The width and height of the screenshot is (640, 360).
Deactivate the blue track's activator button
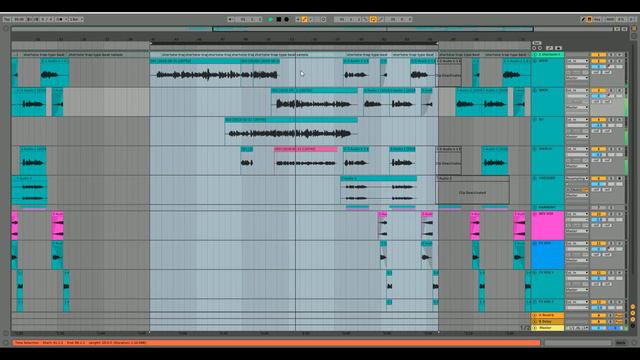pos(598,243)
